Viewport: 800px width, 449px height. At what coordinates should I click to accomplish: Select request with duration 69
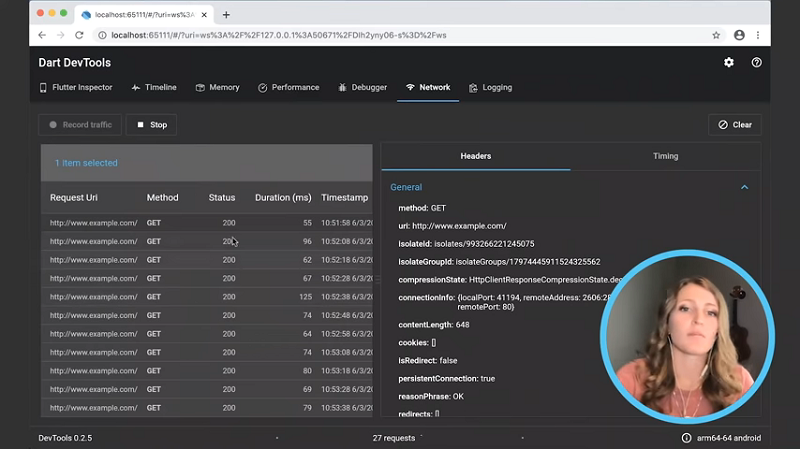pos(207,389)
